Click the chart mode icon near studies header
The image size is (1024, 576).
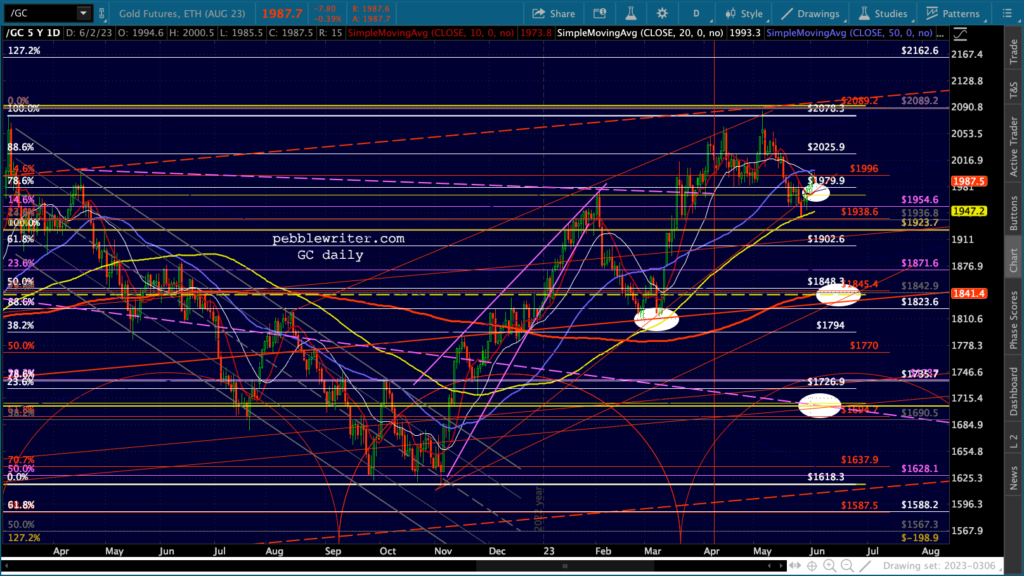(960, 34)
